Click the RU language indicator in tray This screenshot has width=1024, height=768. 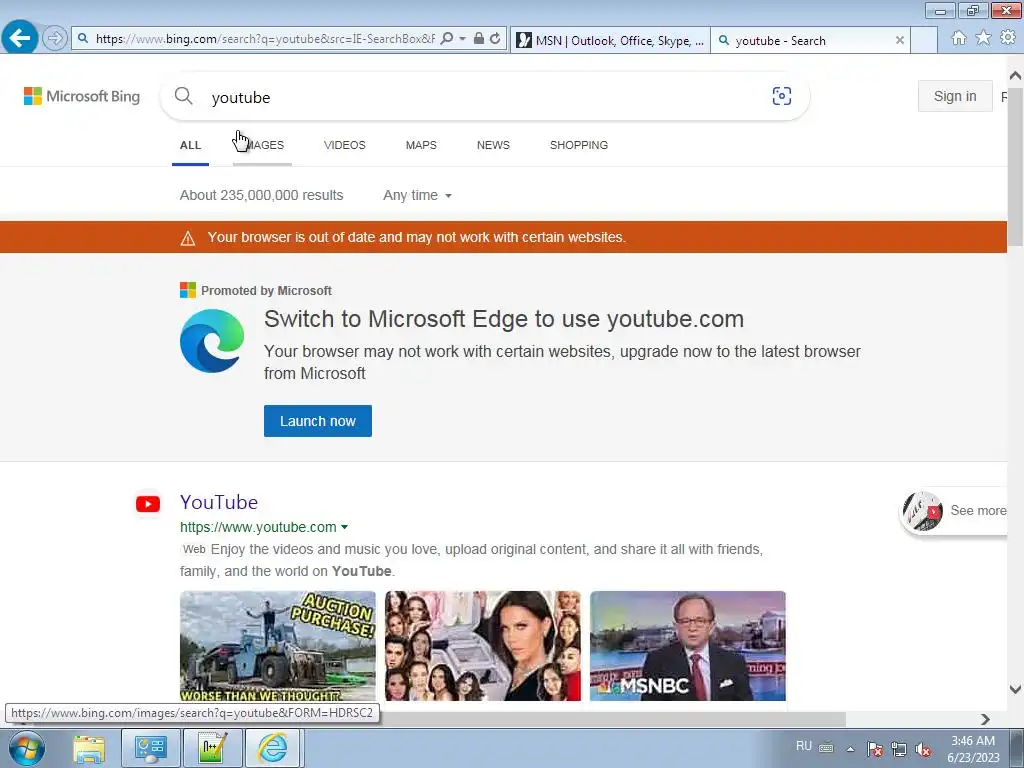tap(804, 746)
